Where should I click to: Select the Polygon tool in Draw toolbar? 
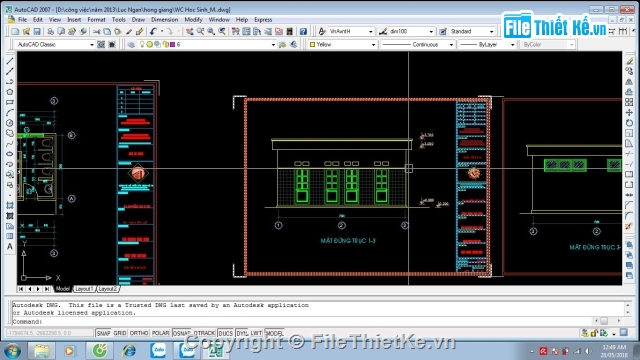[x=10, y=92]
